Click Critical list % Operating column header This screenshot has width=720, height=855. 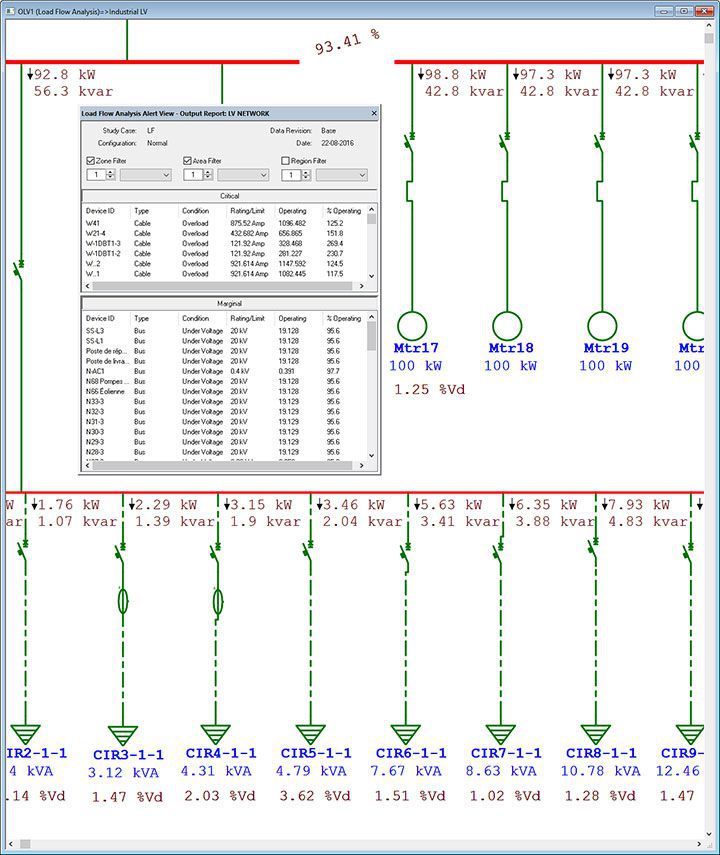(x=344, y=211)
